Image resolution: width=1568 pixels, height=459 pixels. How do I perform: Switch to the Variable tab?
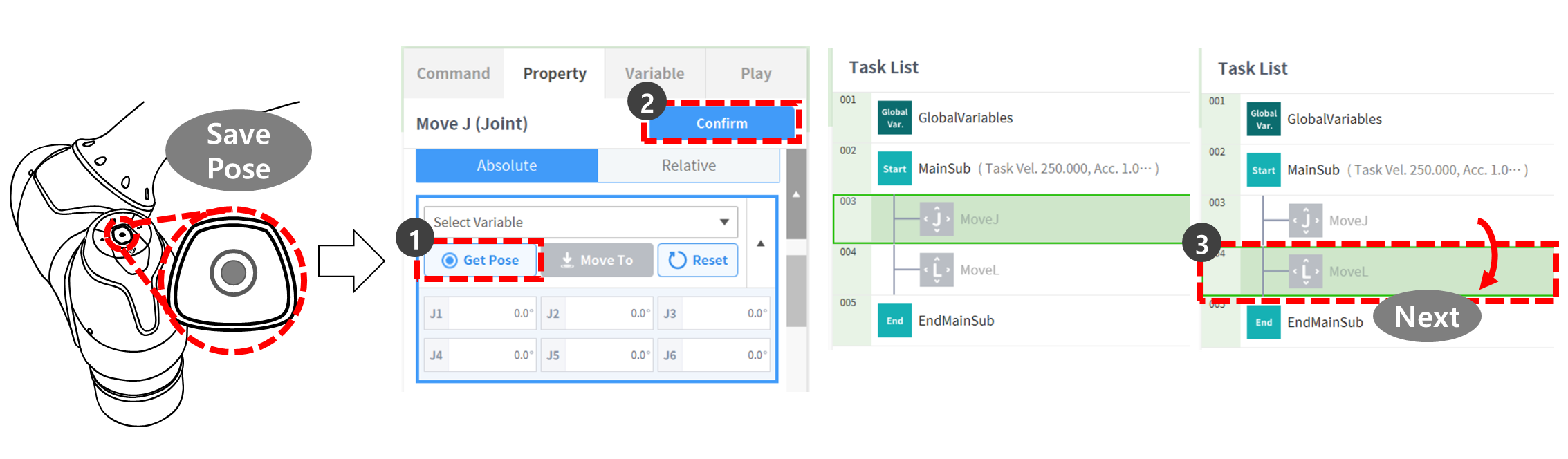654,73
